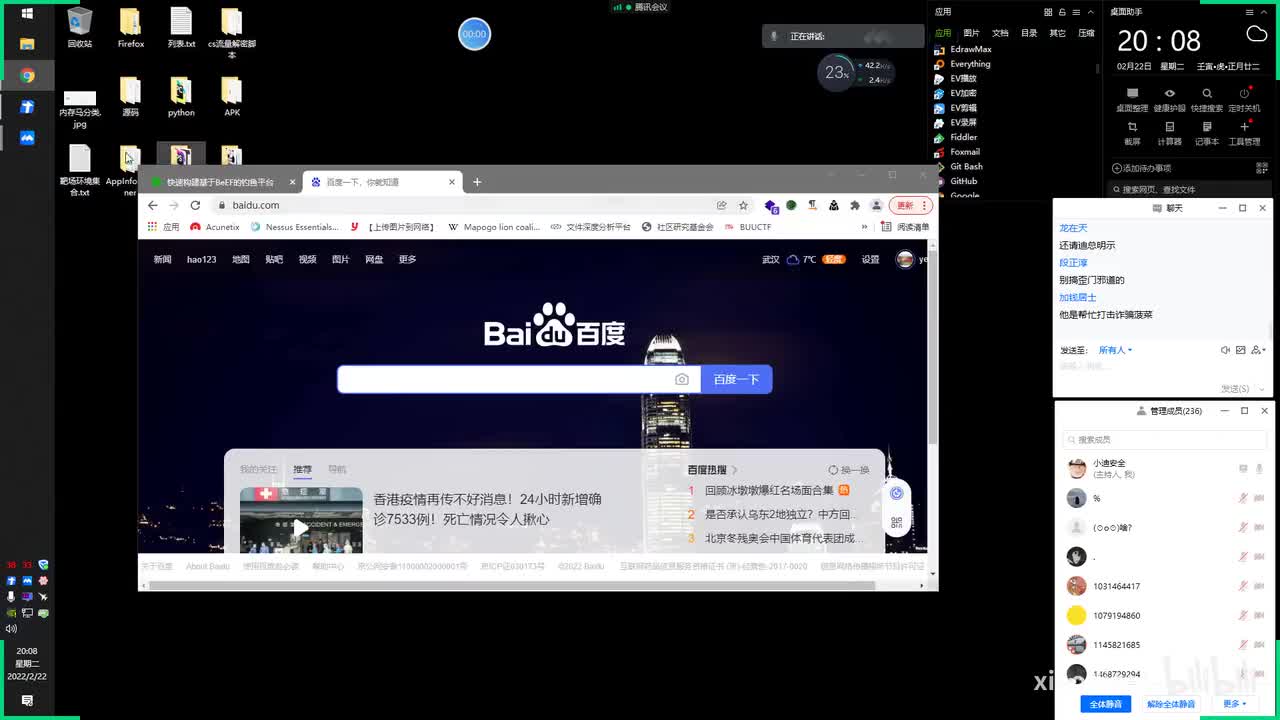Open the 计算器 calculator tool
The height and width of the screenshot is (720, 1280).
(x=1169, y=133)
